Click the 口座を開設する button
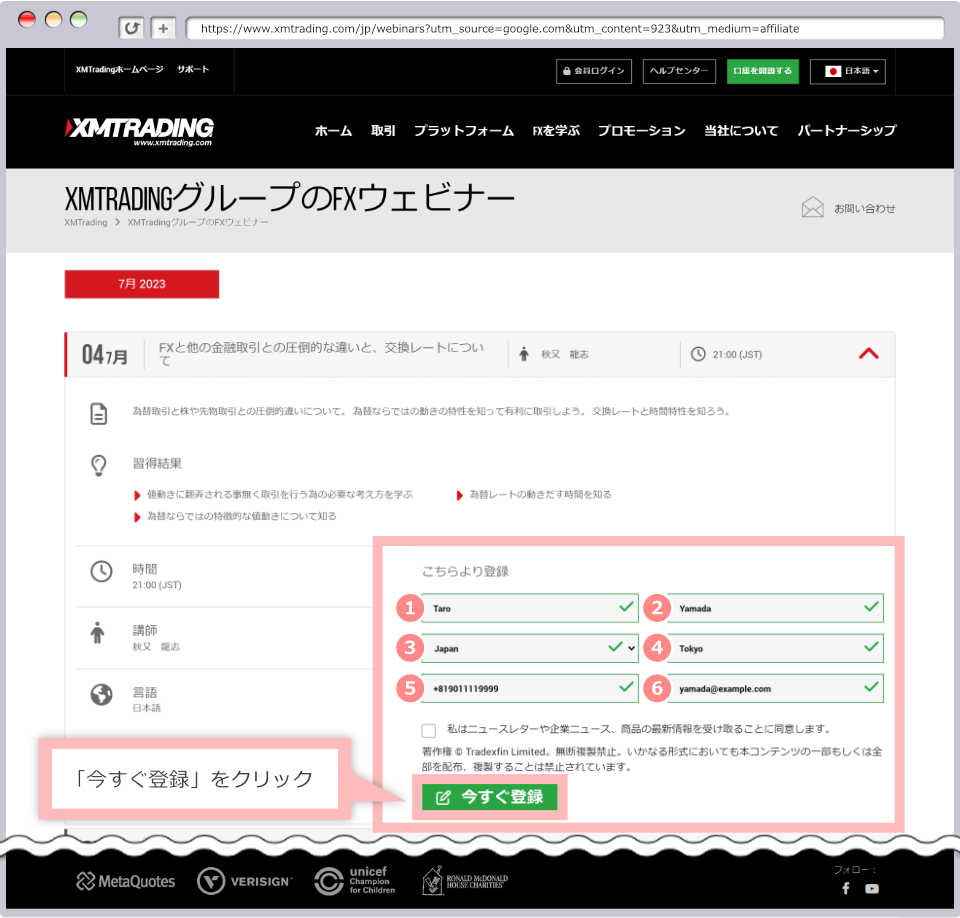The height and width of the screenshot is (918, 960). click(762, 71)
